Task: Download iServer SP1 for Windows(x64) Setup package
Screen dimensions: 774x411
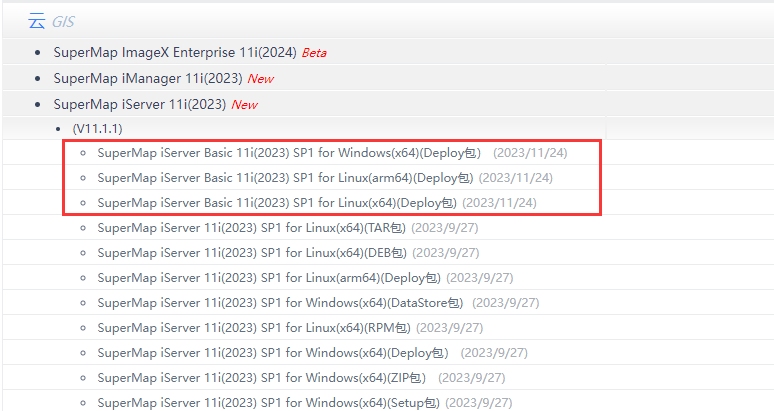Action: click(268, 403)
